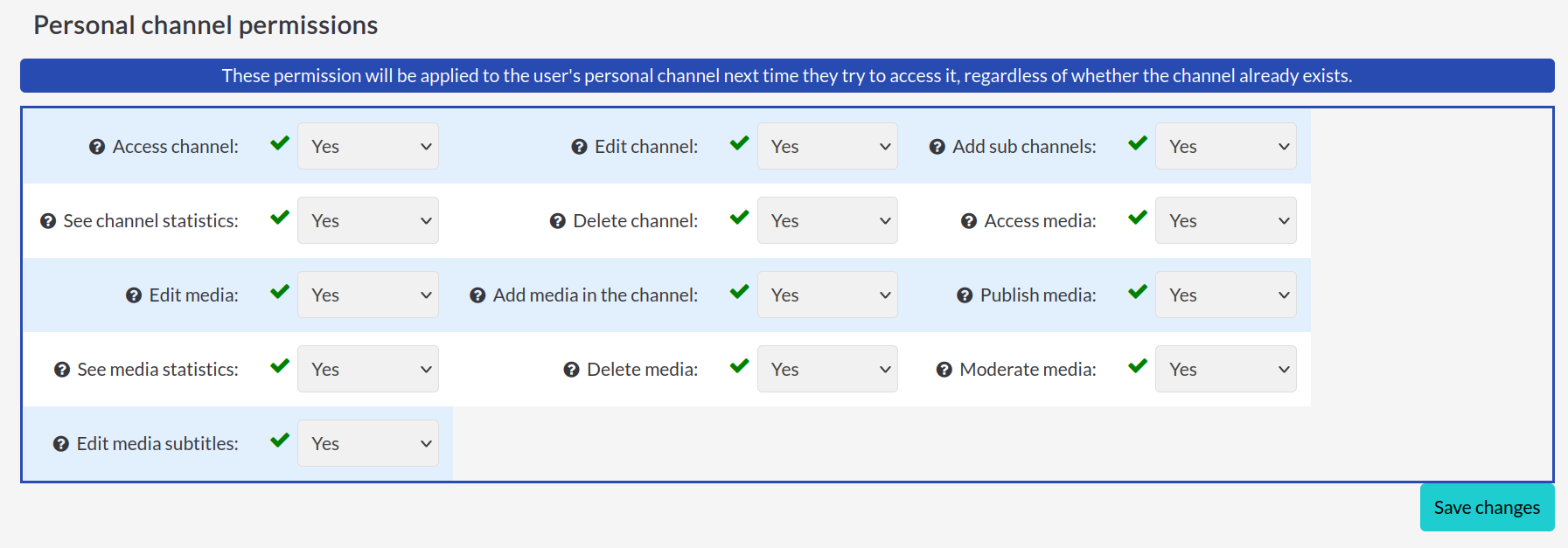Click the 'Publish media:' label
This screenshot has height=548, width=1568.
pos(1038,295)
